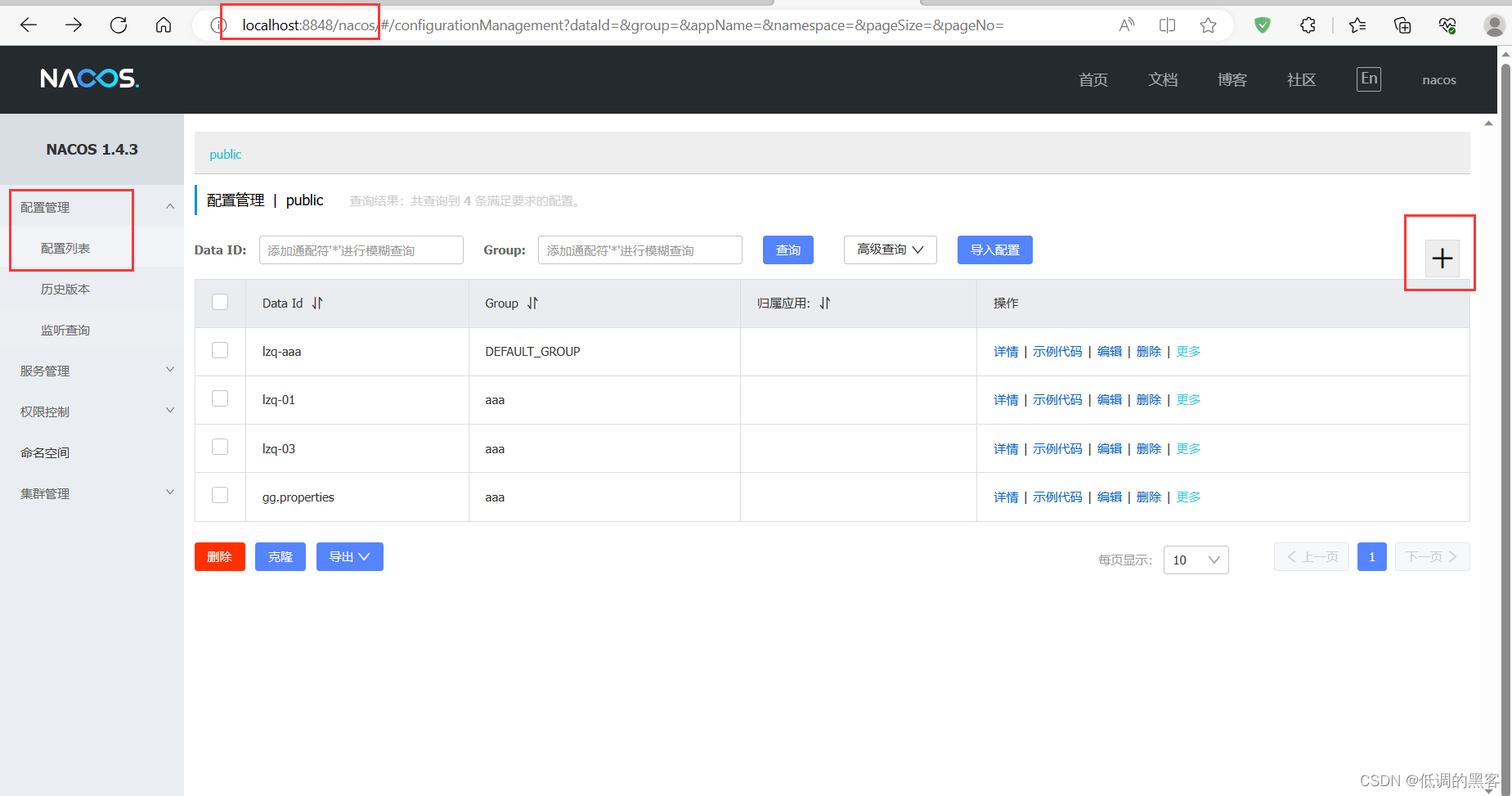Click 编辑 for lzq-aaa
This screenshot has height=796, width=1512.
click(x=1110, y=351)
